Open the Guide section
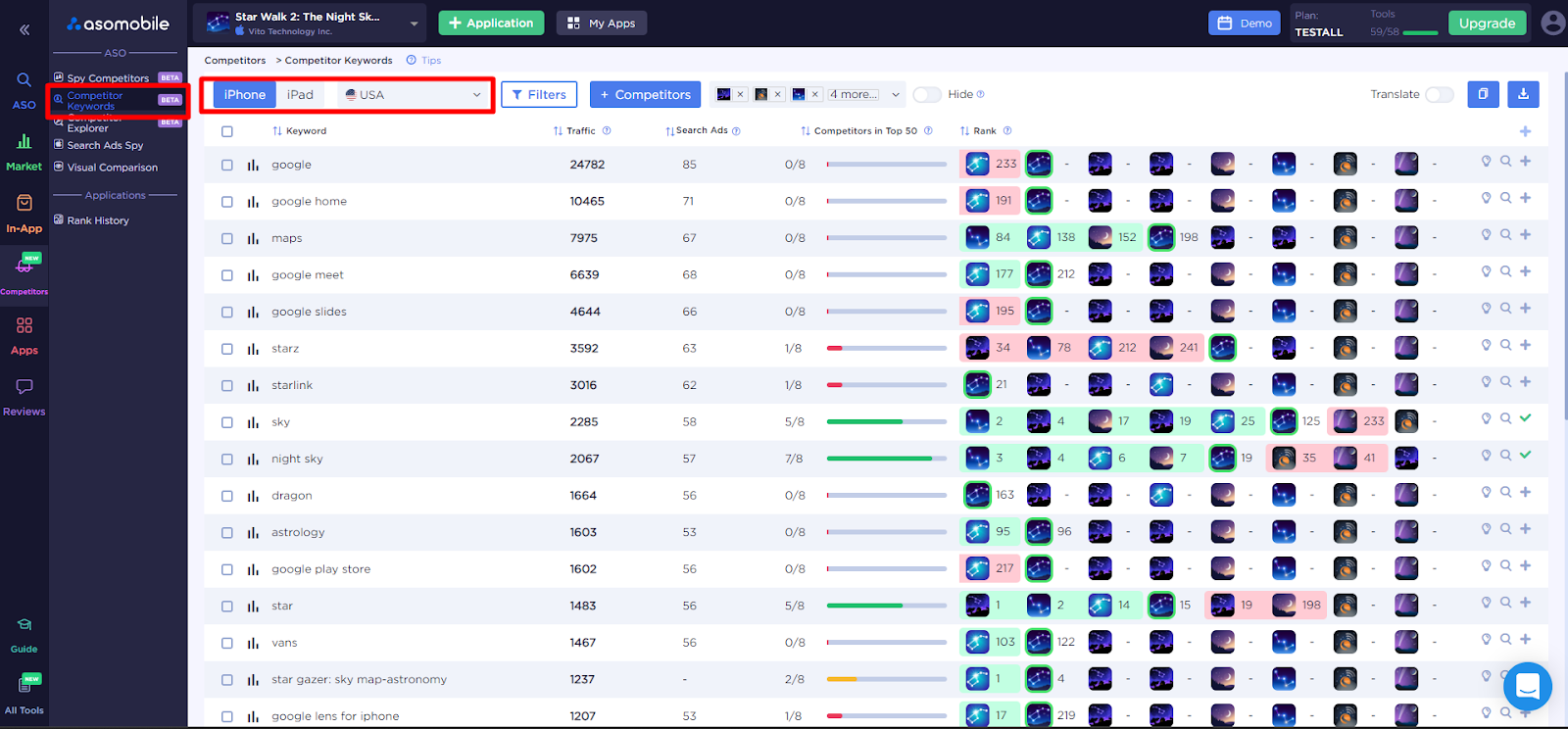 click(24, 635)
